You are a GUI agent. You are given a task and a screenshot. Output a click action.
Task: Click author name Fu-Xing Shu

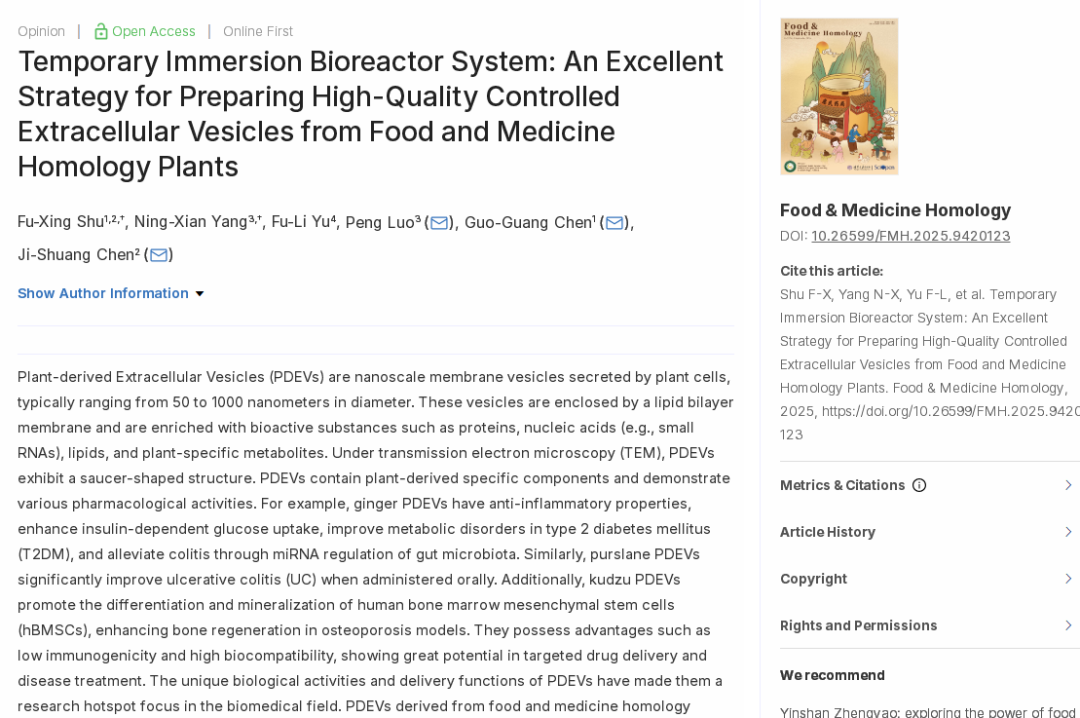click(61, 222)
